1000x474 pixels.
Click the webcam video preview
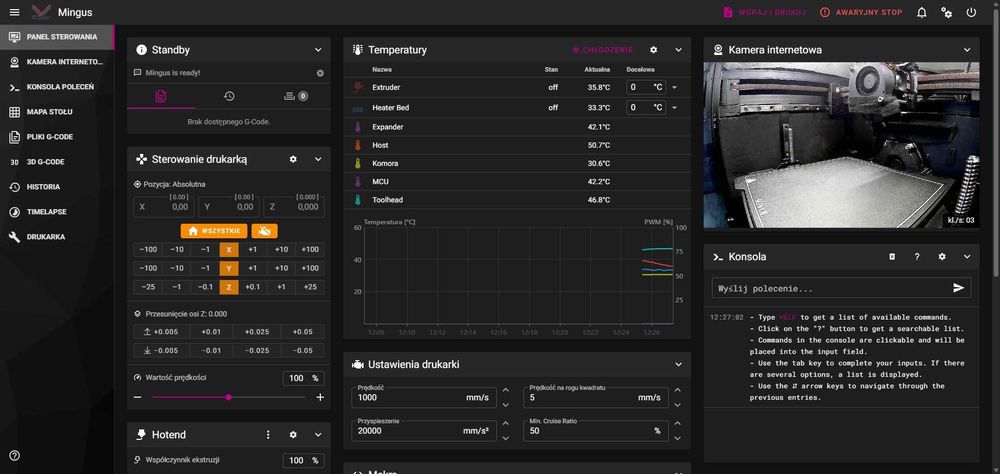[x=841, y=145]
